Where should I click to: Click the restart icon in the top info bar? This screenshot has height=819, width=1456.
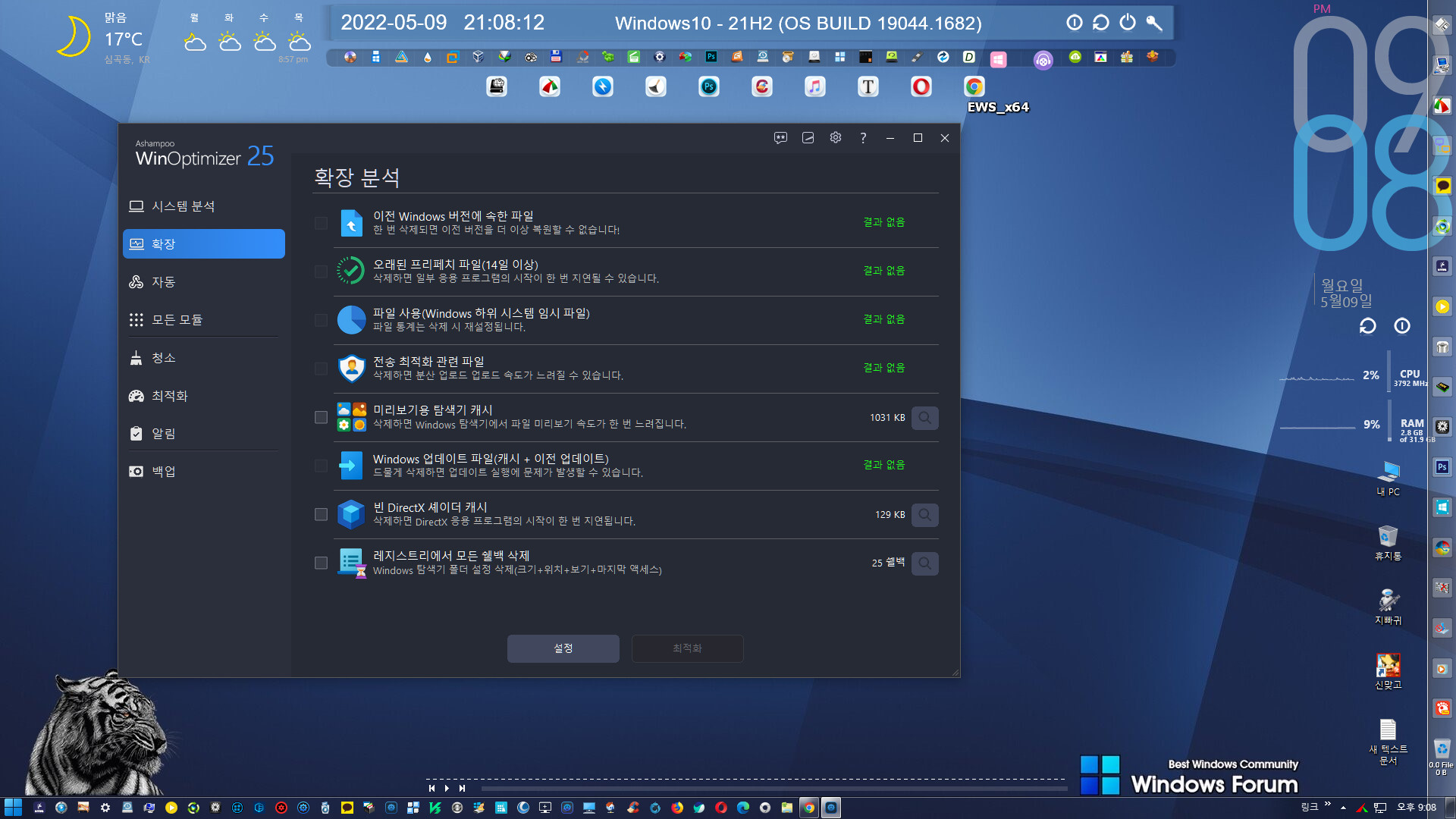click(x=1101, y=23)
